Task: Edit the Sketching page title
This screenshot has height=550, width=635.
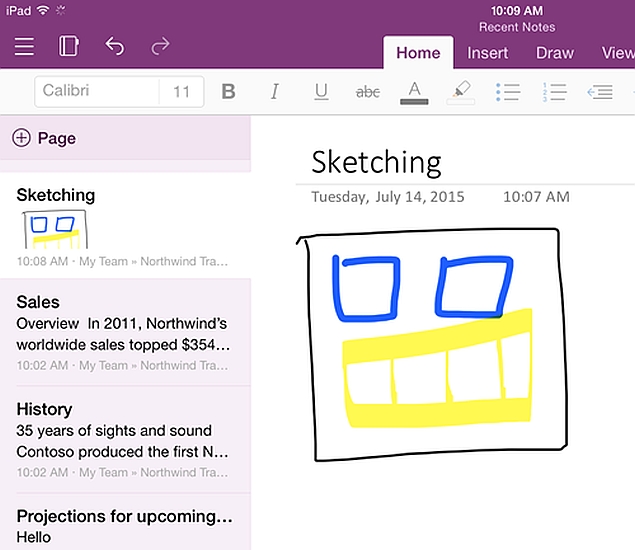Action: coord(376,162)
